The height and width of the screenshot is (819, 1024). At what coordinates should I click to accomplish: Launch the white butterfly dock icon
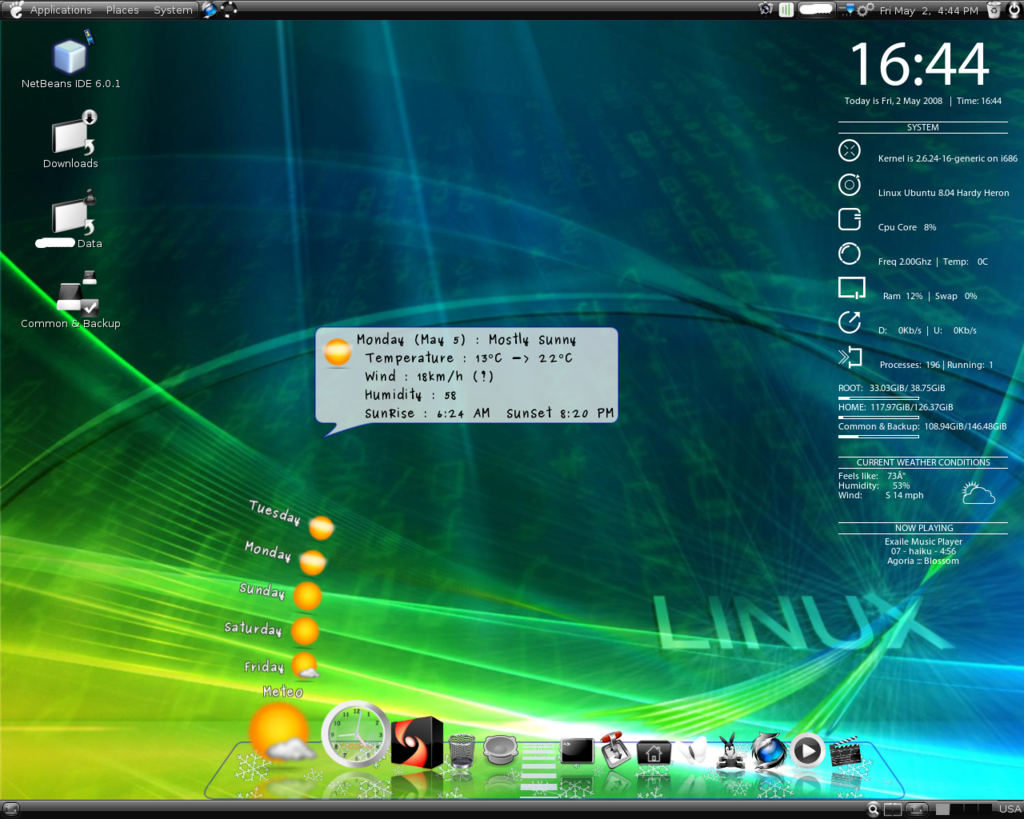coord(694,750)
